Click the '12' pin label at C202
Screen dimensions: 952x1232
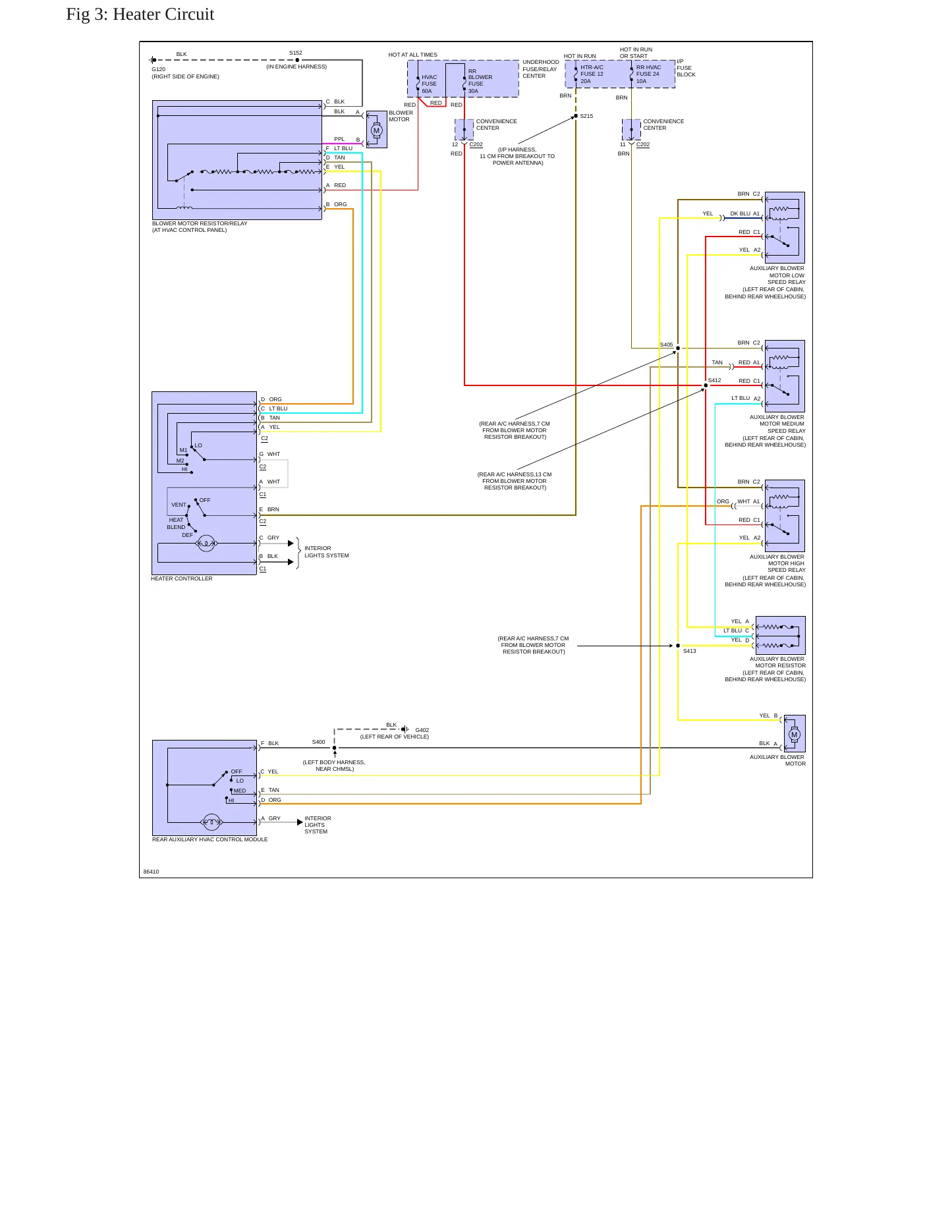[455, 144]
